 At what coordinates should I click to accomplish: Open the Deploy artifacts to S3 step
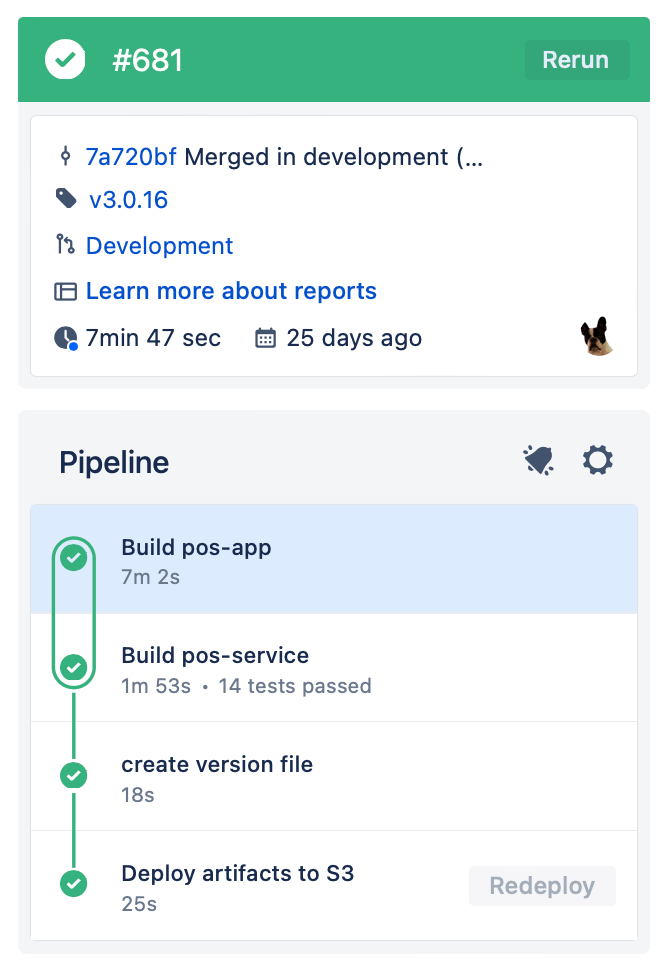click(x=237, y=873)
